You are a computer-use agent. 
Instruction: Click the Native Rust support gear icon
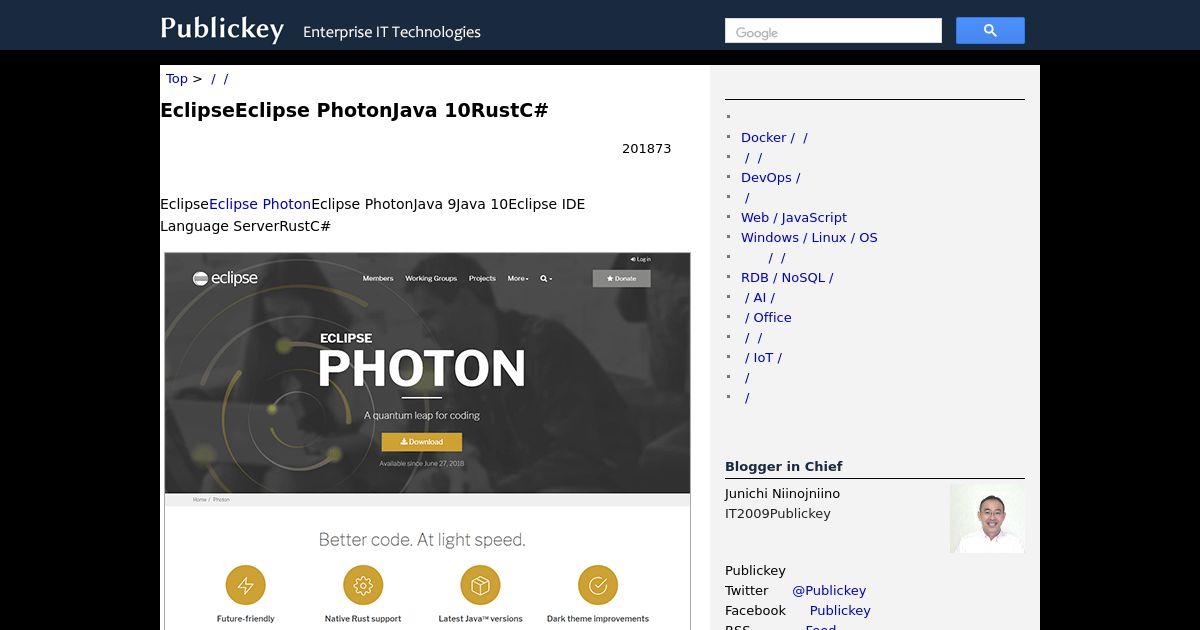[x=363, y=586]
